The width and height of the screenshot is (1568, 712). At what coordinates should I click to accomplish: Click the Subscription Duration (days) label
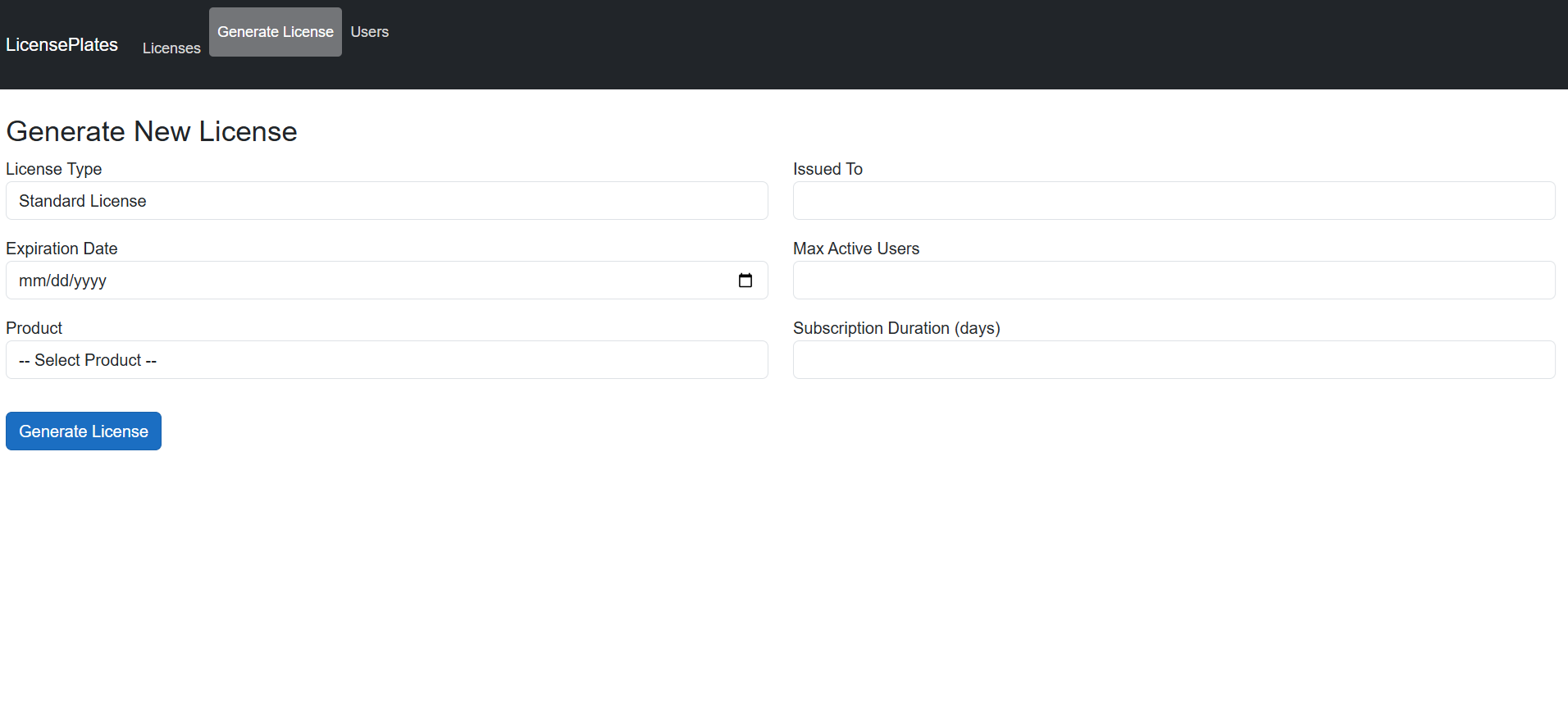click(896, 328)
